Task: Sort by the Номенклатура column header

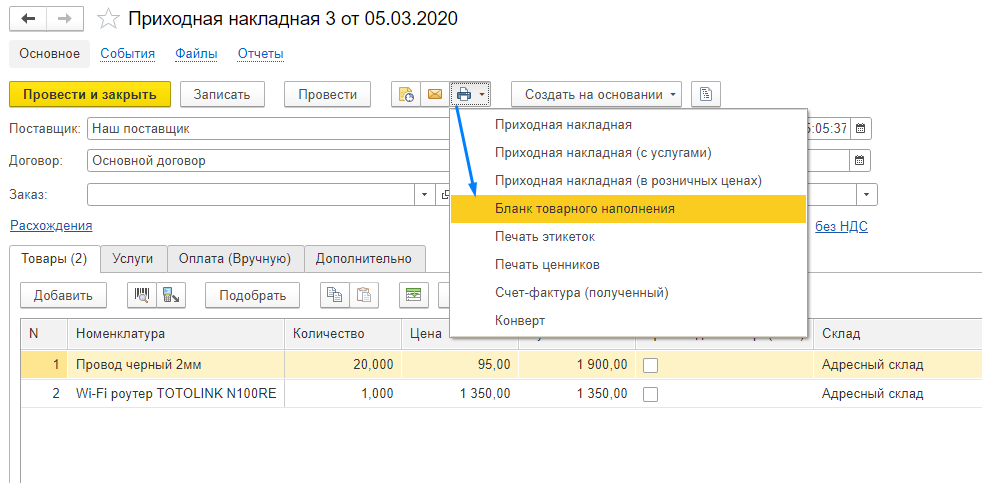Action: pyautogui.click(x=175, y=333)
